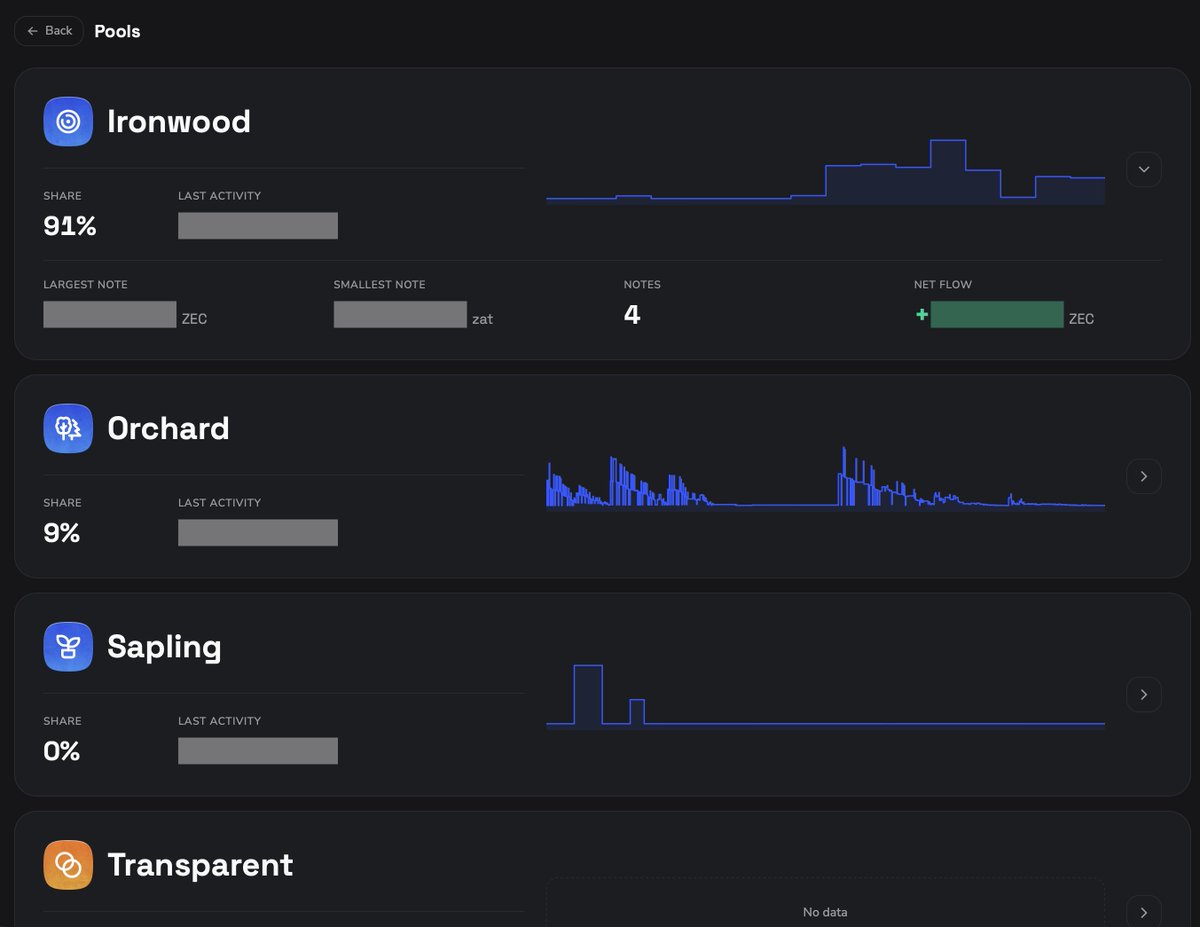Screen dimensions: 1200x927
Task: Click the zat unit label
Action: coord(483,319)
